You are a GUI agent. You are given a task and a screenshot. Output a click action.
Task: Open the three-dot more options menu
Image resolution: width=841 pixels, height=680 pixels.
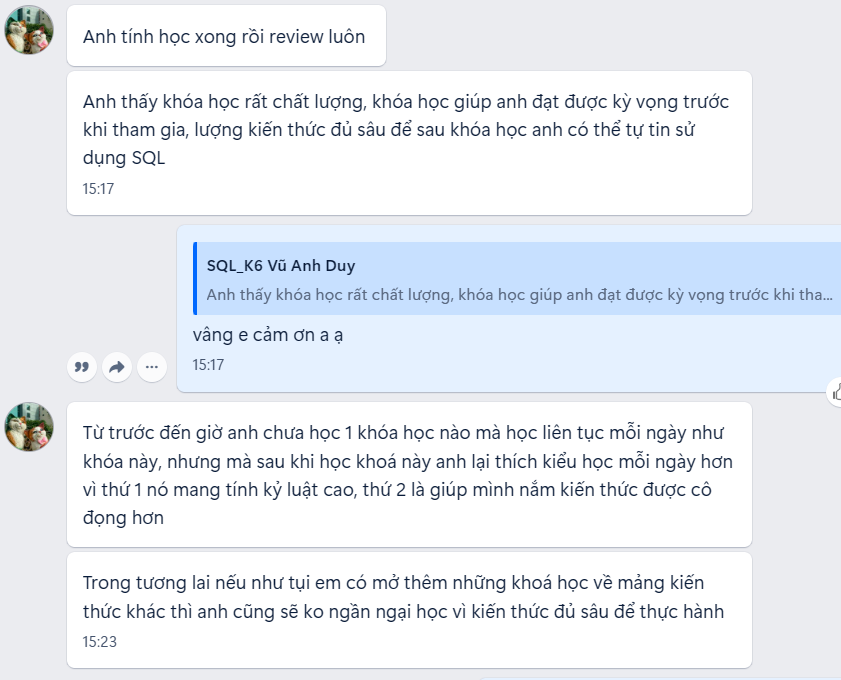click(151, 367)
